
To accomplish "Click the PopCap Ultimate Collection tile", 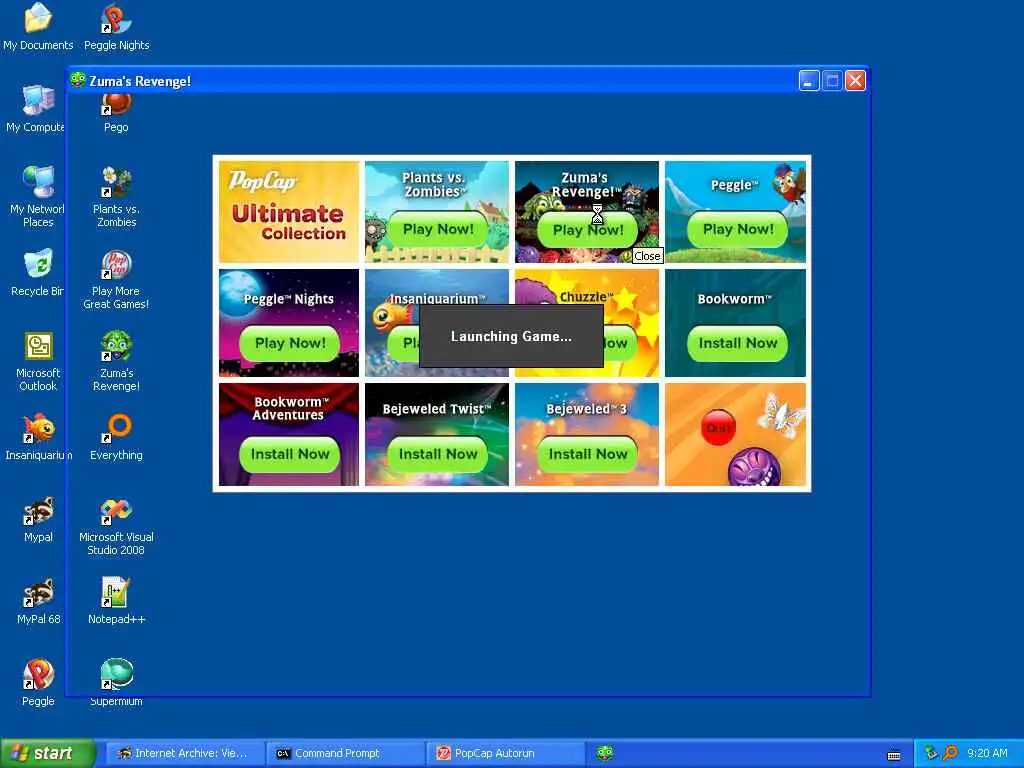I will [x=289, y=212].
